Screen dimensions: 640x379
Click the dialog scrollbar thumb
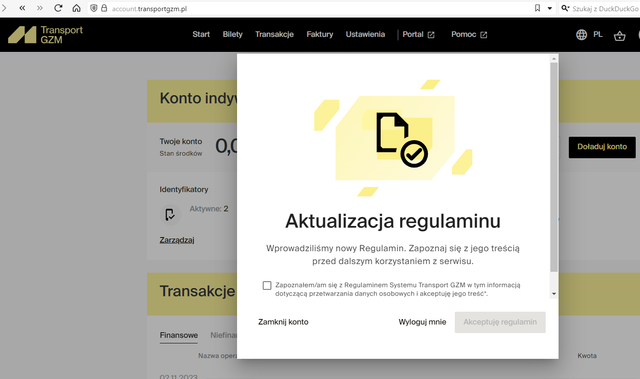[554, 167]
